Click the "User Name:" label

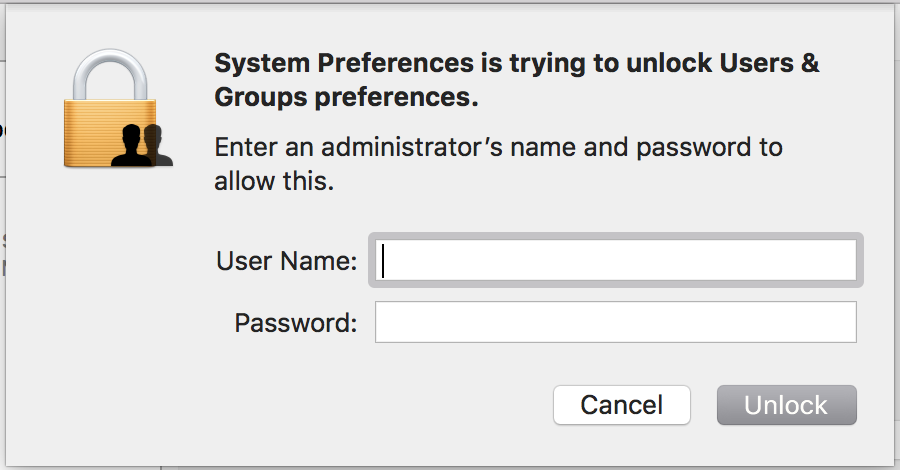pos(286,262)
